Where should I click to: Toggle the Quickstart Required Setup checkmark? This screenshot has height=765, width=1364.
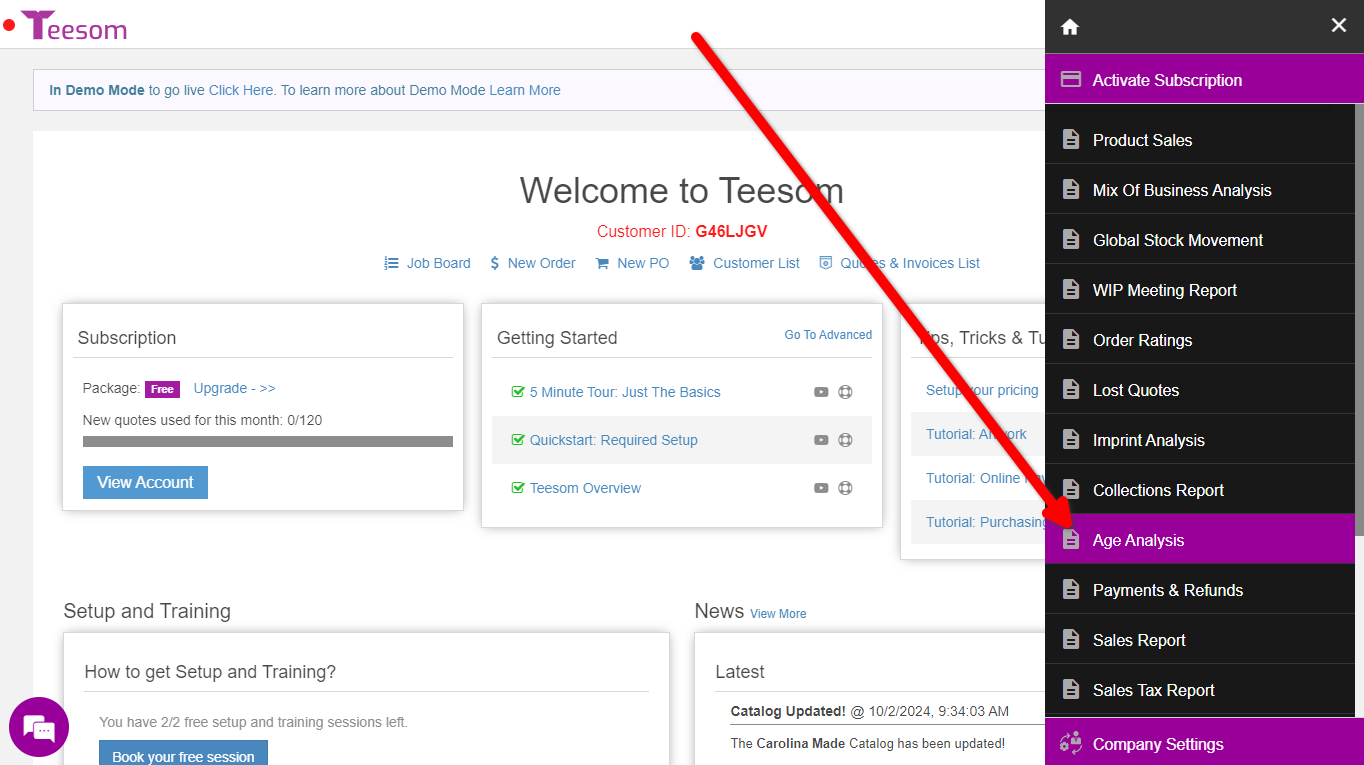(x=518, y=440)
